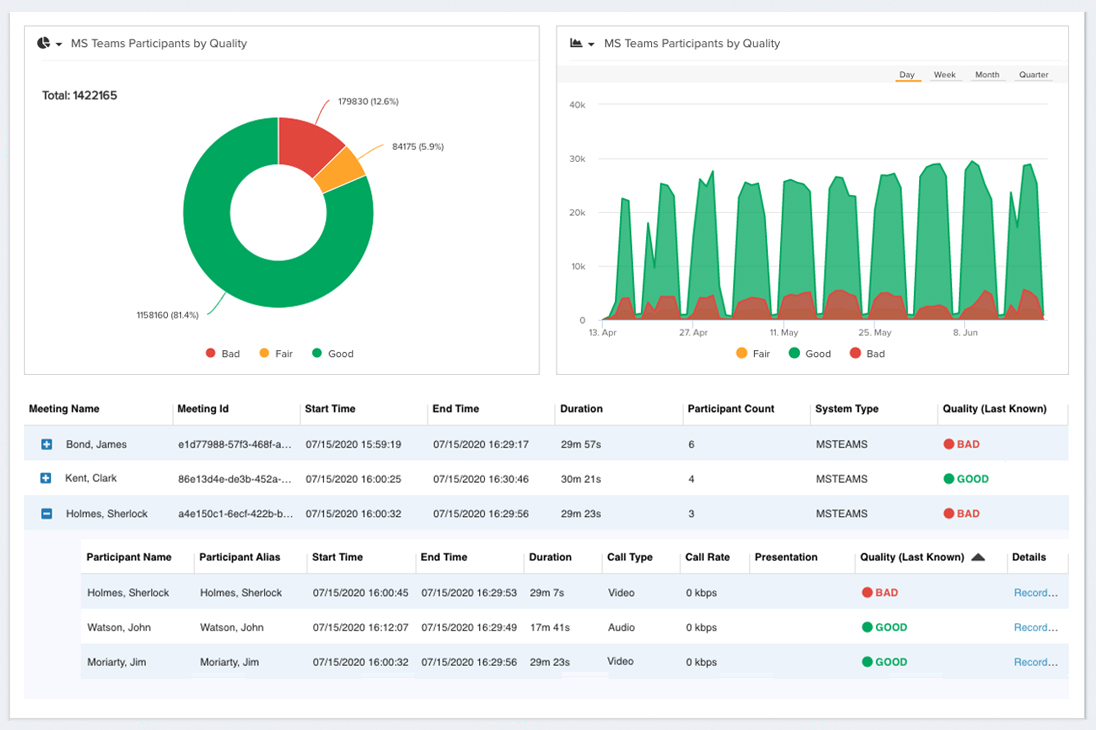Click the 179830 (12.6%) donut label

click(x=368, y=102)
